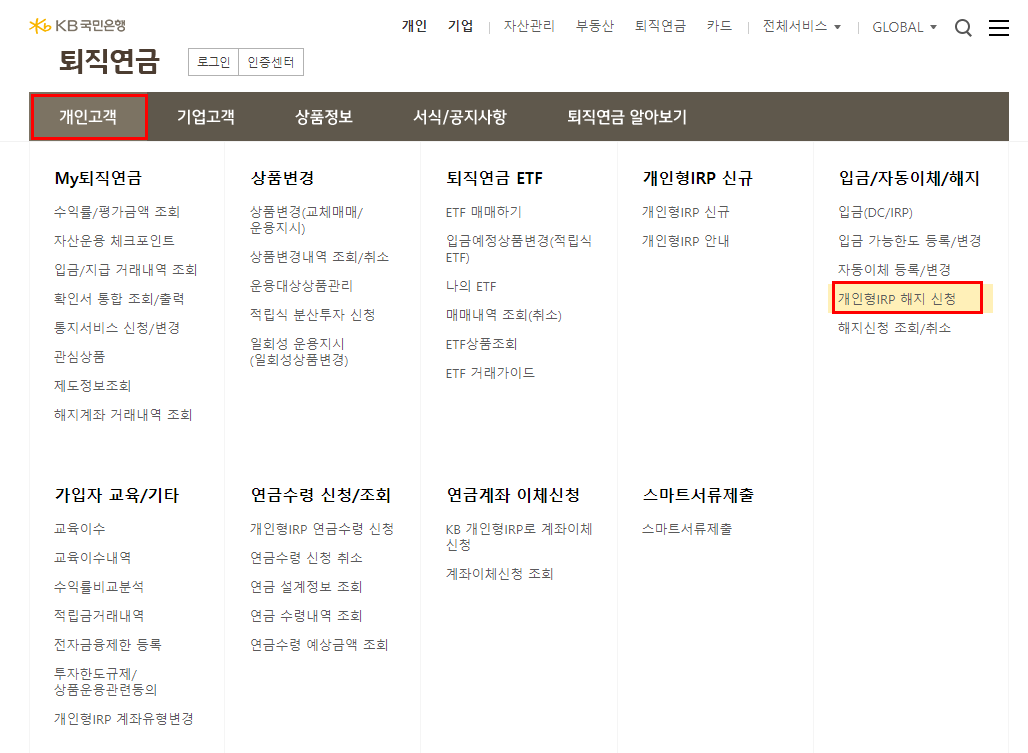Click the 로그인 button
The height and width of the screenshot is (753, 1028).
(214, 62)
